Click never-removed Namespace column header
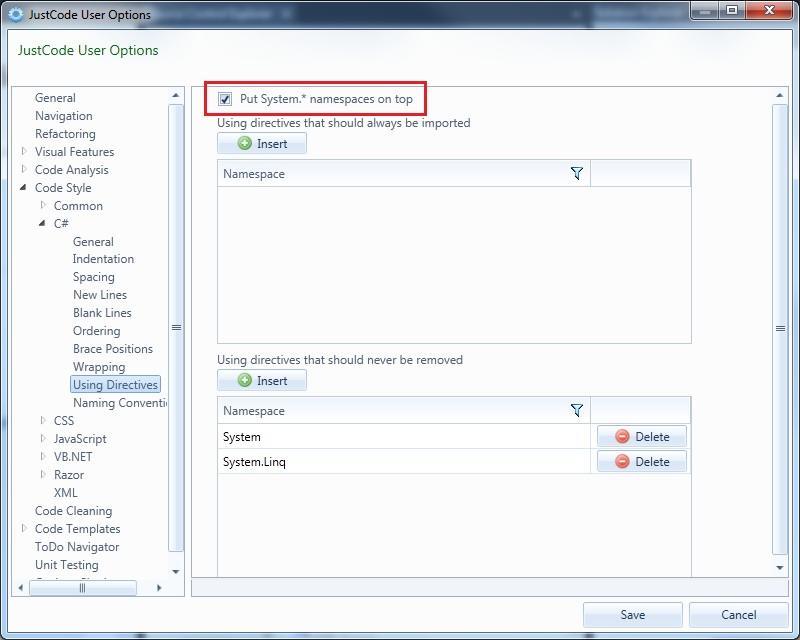The height and width of the screenshot is (640, 800). click(404, 410)
